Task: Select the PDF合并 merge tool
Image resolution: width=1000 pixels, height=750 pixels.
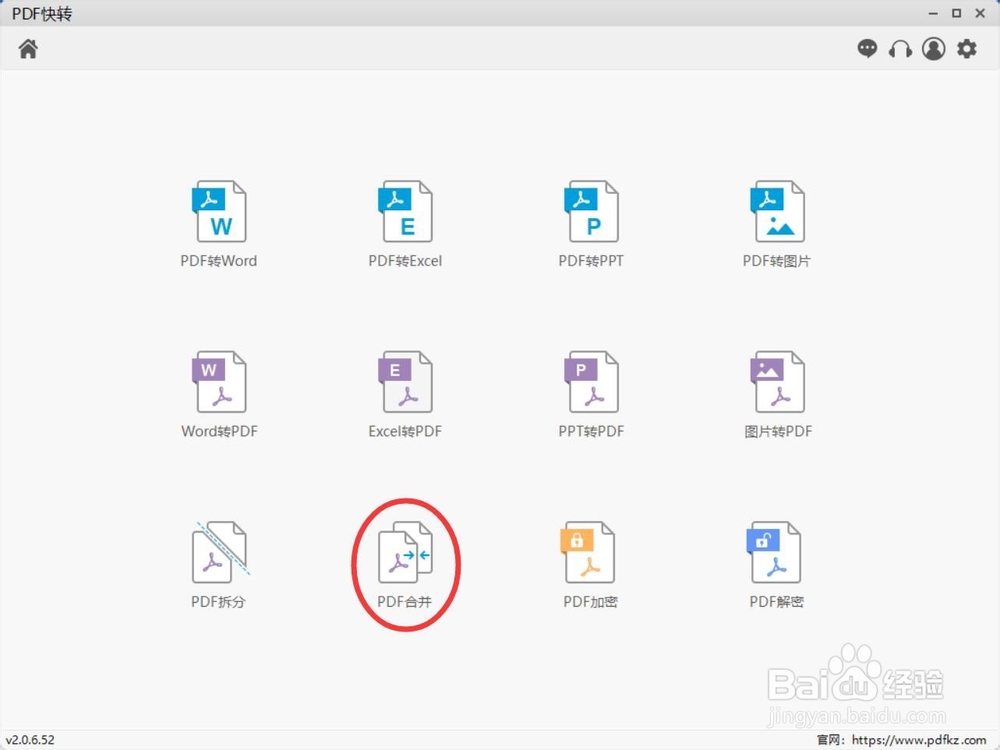Action: click(x=405, y=564)
